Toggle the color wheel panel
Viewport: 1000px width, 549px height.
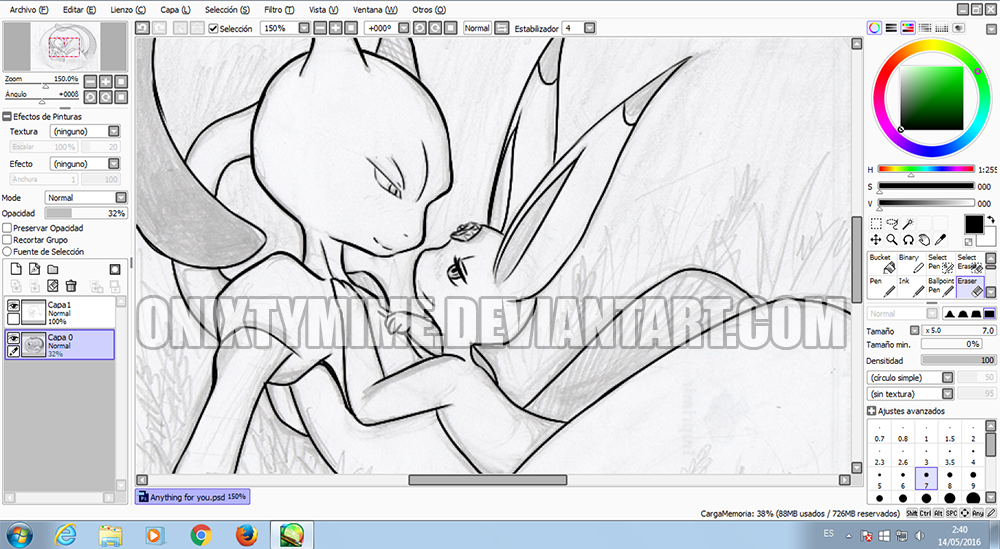click(874, 28)
